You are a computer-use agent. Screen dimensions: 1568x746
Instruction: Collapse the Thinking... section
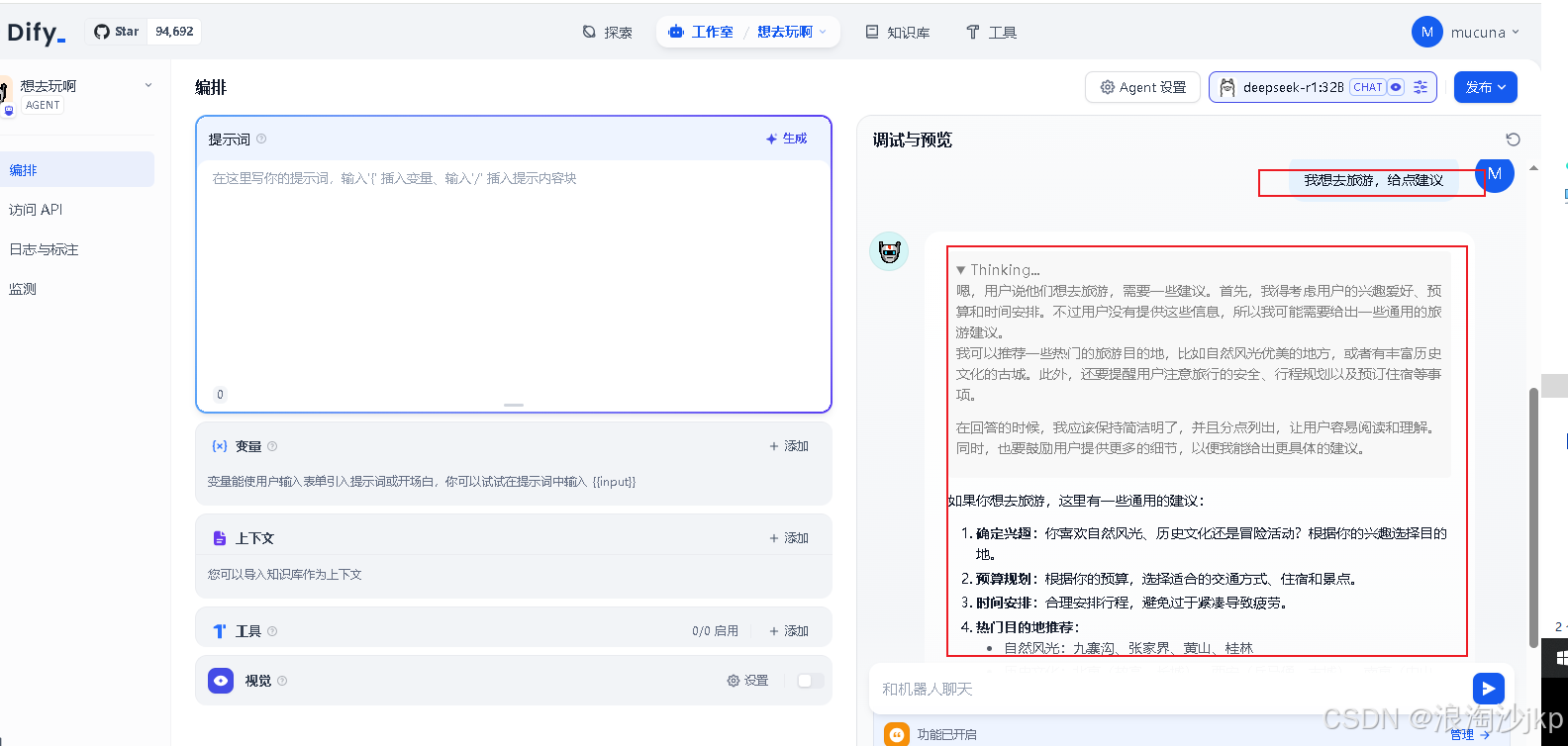[x=998, y=269]
